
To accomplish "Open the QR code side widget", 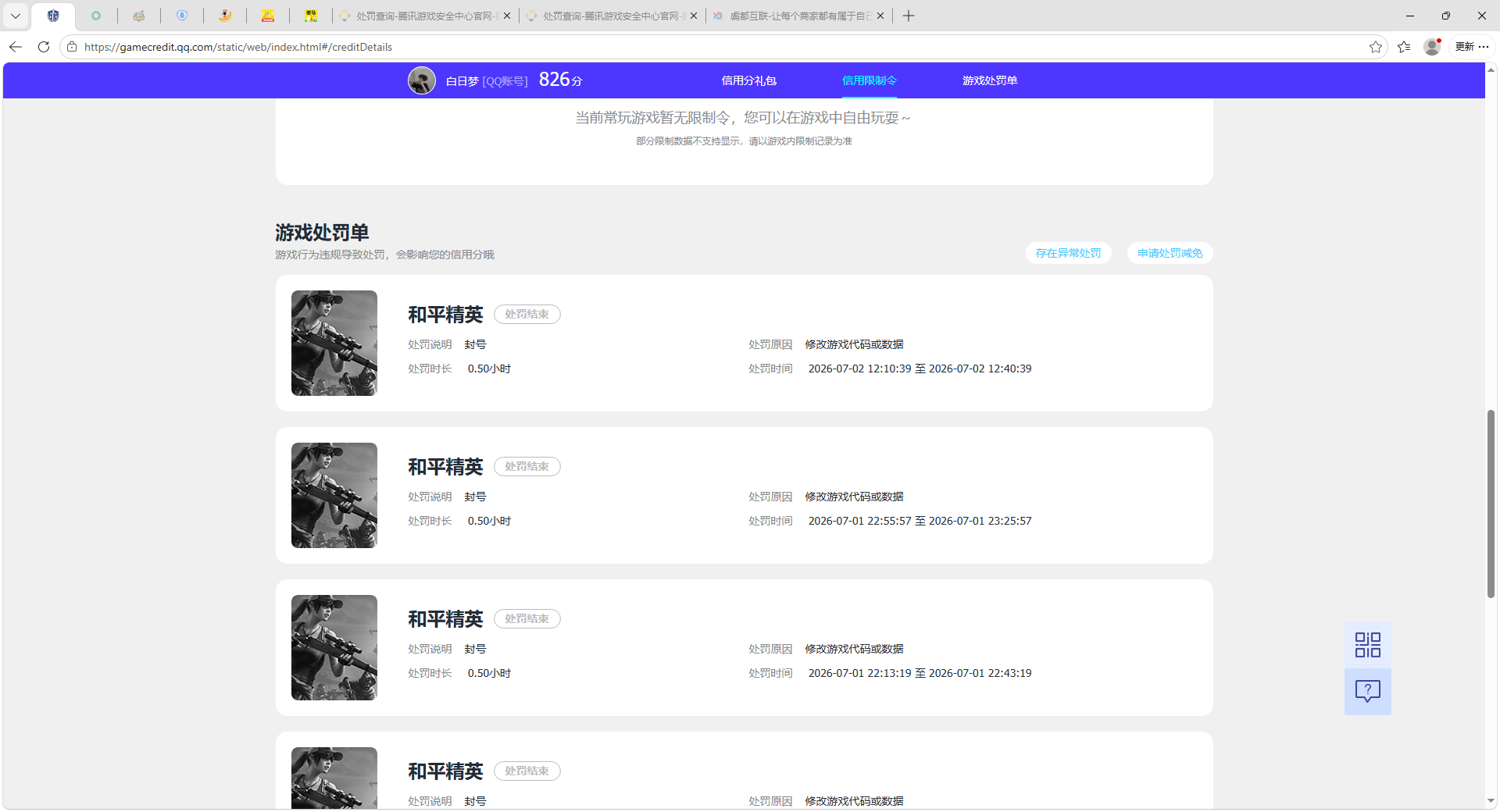I will point(1367,645).
